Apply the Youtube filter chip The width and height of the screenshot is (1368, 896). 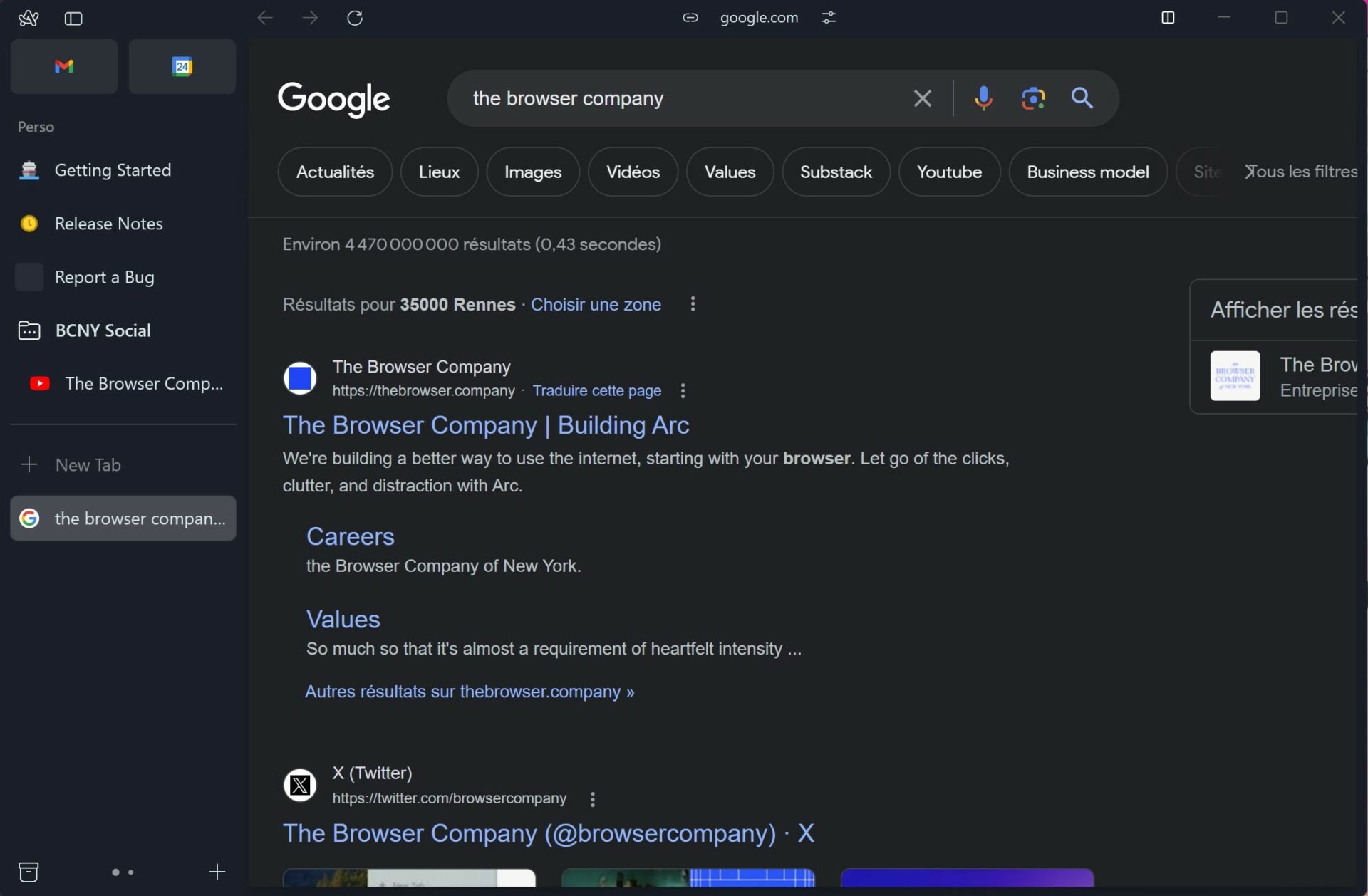[949, 172]
